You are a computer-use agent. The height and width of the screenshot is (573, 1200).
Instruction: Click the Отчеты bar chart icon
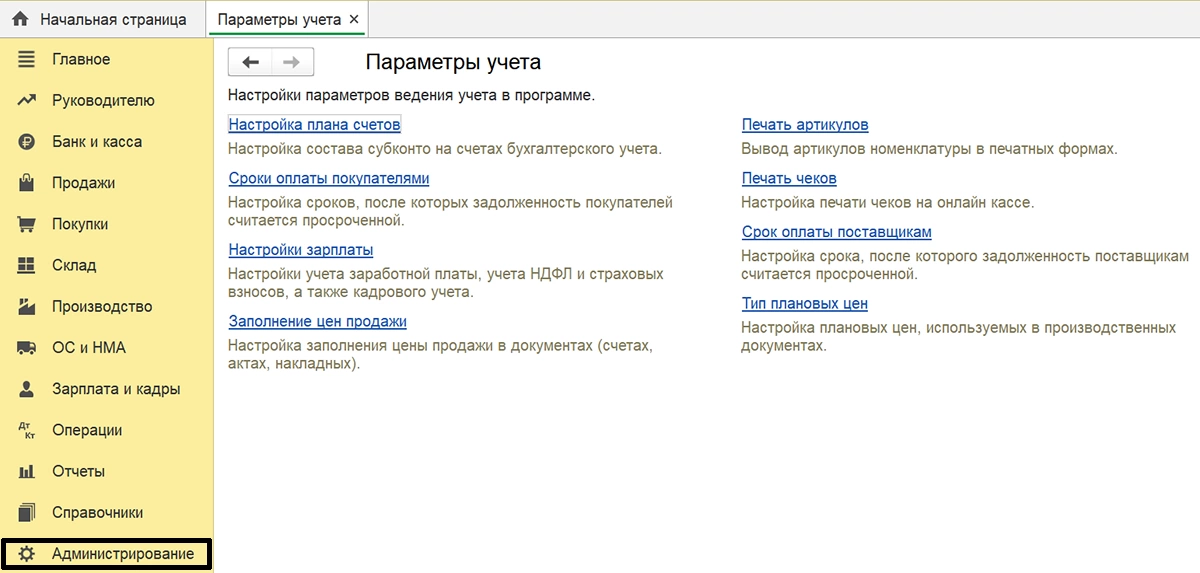tap(27, 471)
